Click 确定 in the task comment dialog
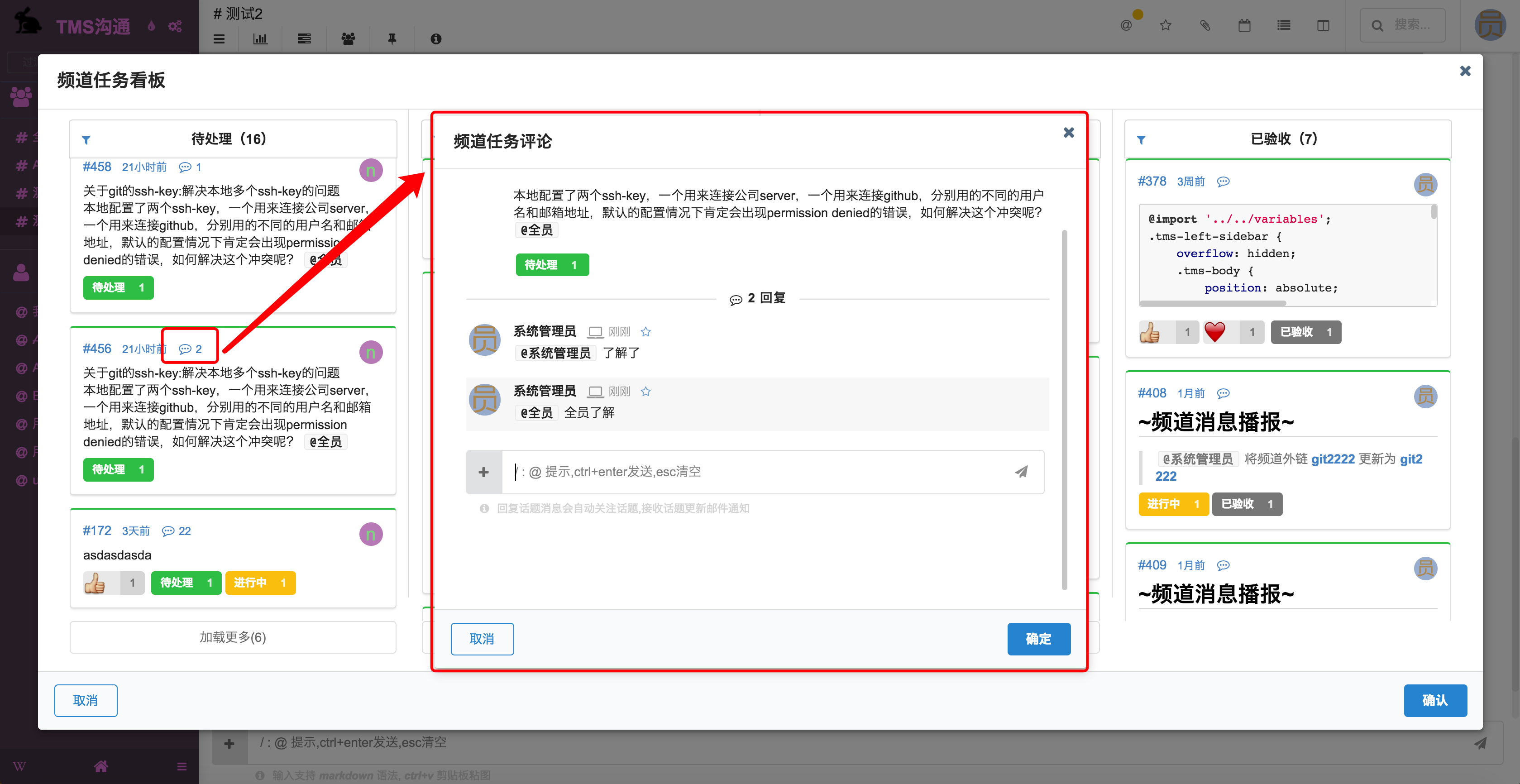This screenshot has height=784, width=1520. [x=1038, y=639]
